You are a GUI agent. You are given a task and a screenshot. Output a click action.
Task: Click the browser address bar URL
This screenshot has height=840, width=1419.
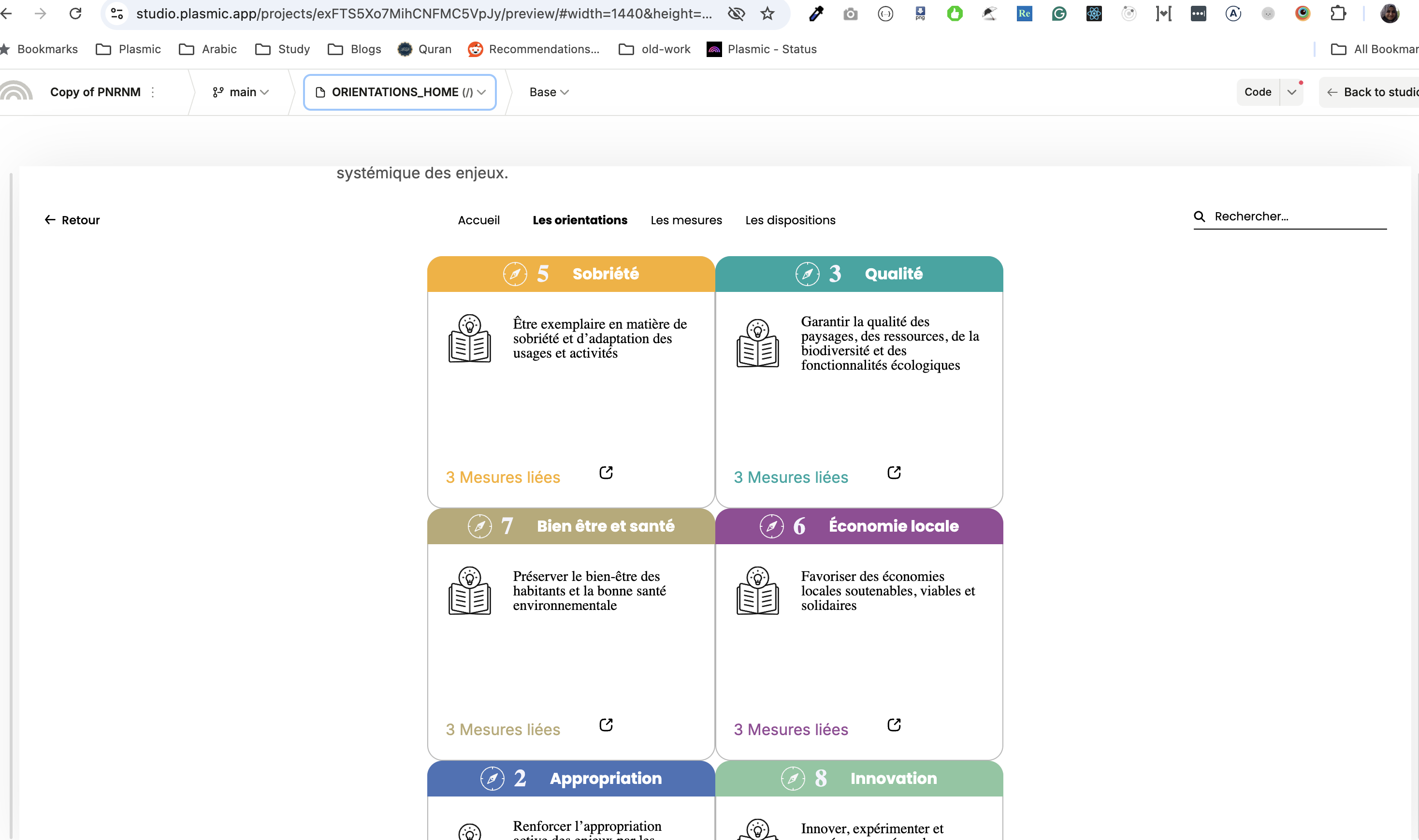[x=424, y=13]
